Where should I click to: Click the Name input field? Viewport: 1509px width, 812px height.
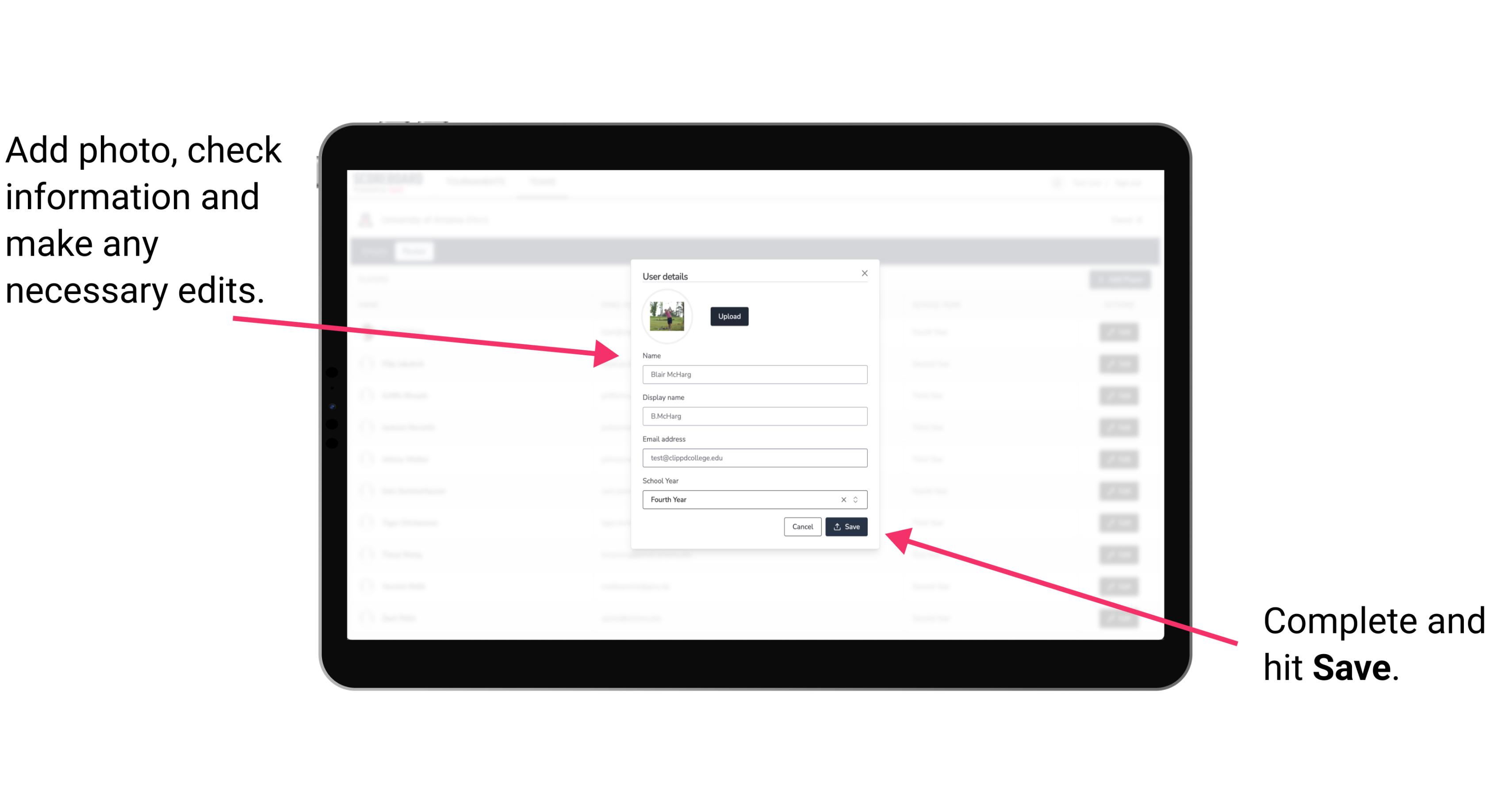point(754,374)
